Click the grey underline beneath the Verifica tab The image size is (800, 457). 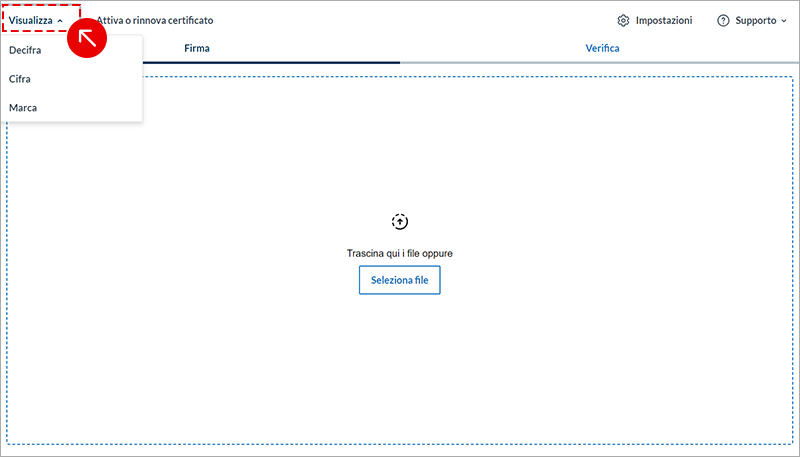[600, 62]
